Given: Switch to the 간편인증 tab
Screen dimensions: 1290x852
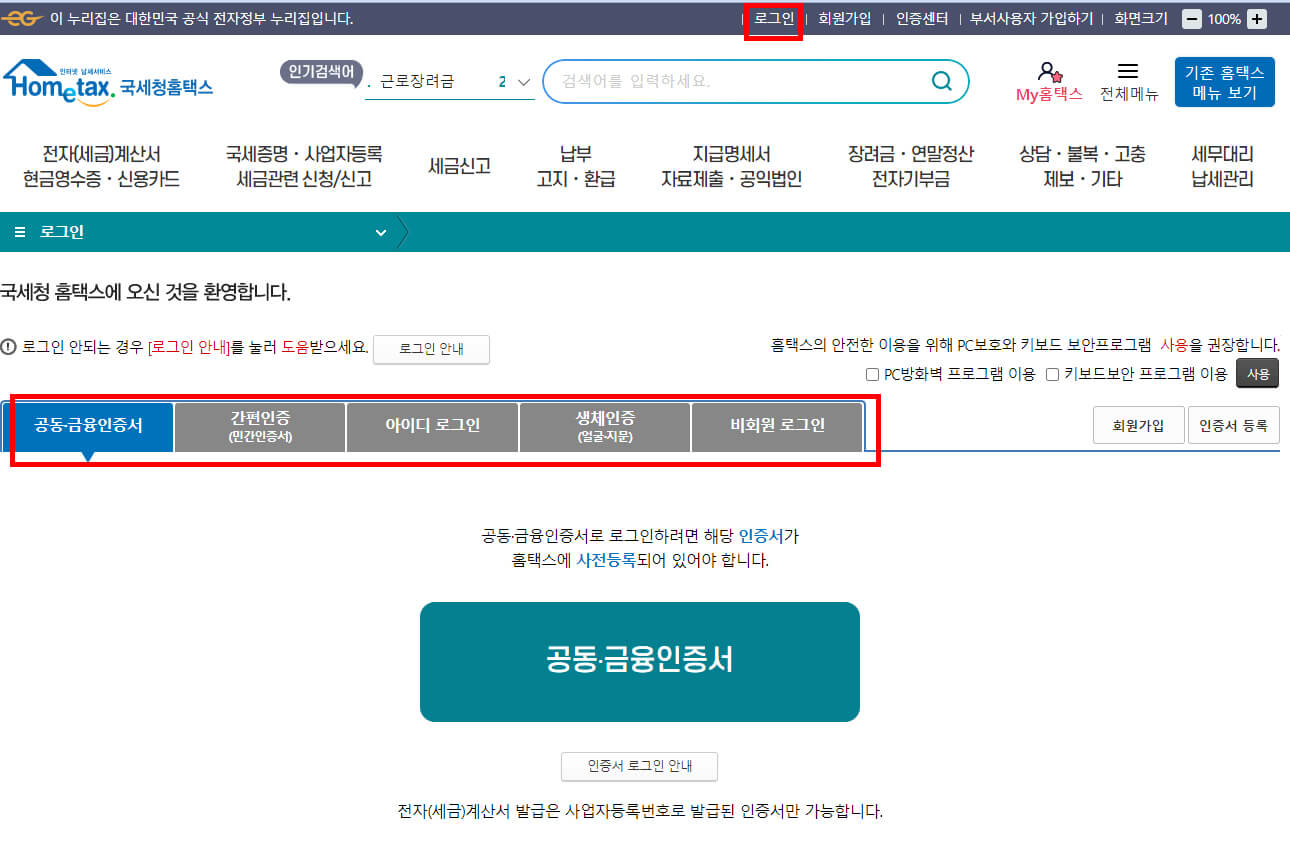Looking at the screenshot, I should (259, 425).
